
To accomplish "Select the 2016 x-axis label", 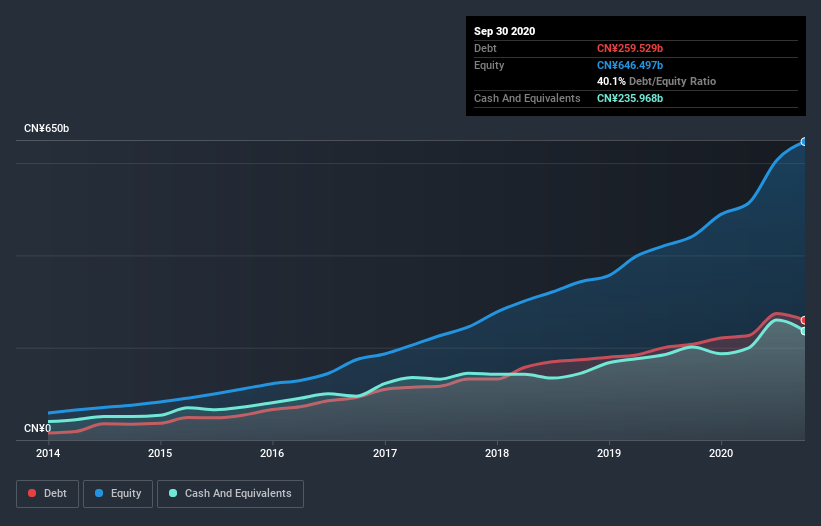I will pos(272,453).
